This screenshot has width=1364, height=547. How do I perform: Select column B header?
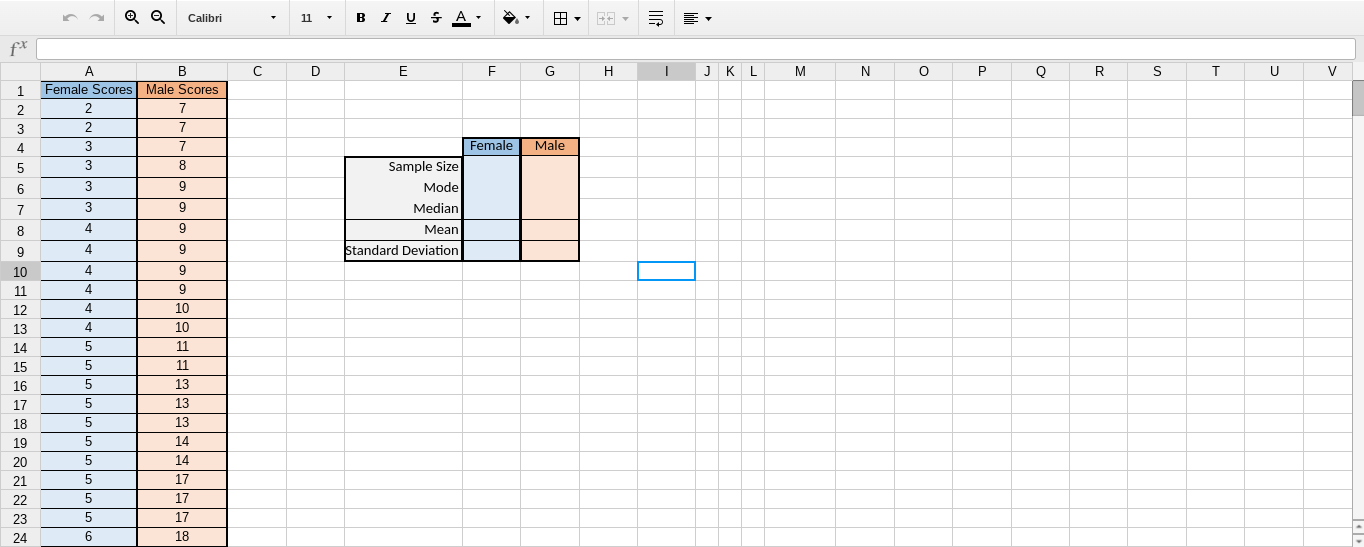pos(182,71)
